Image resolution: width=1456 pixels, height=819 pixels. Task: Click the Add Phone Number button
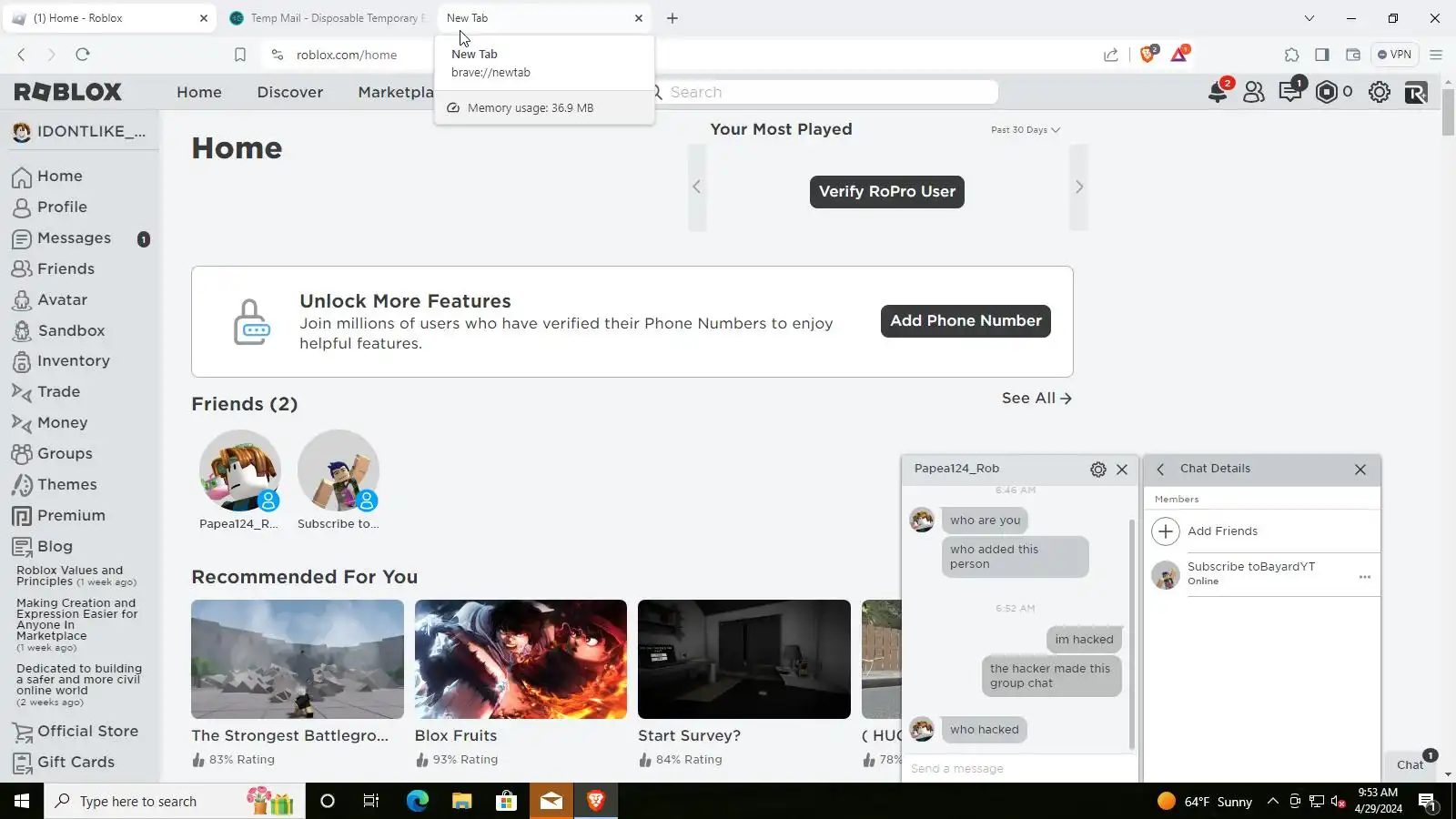[x=966, y=321]
